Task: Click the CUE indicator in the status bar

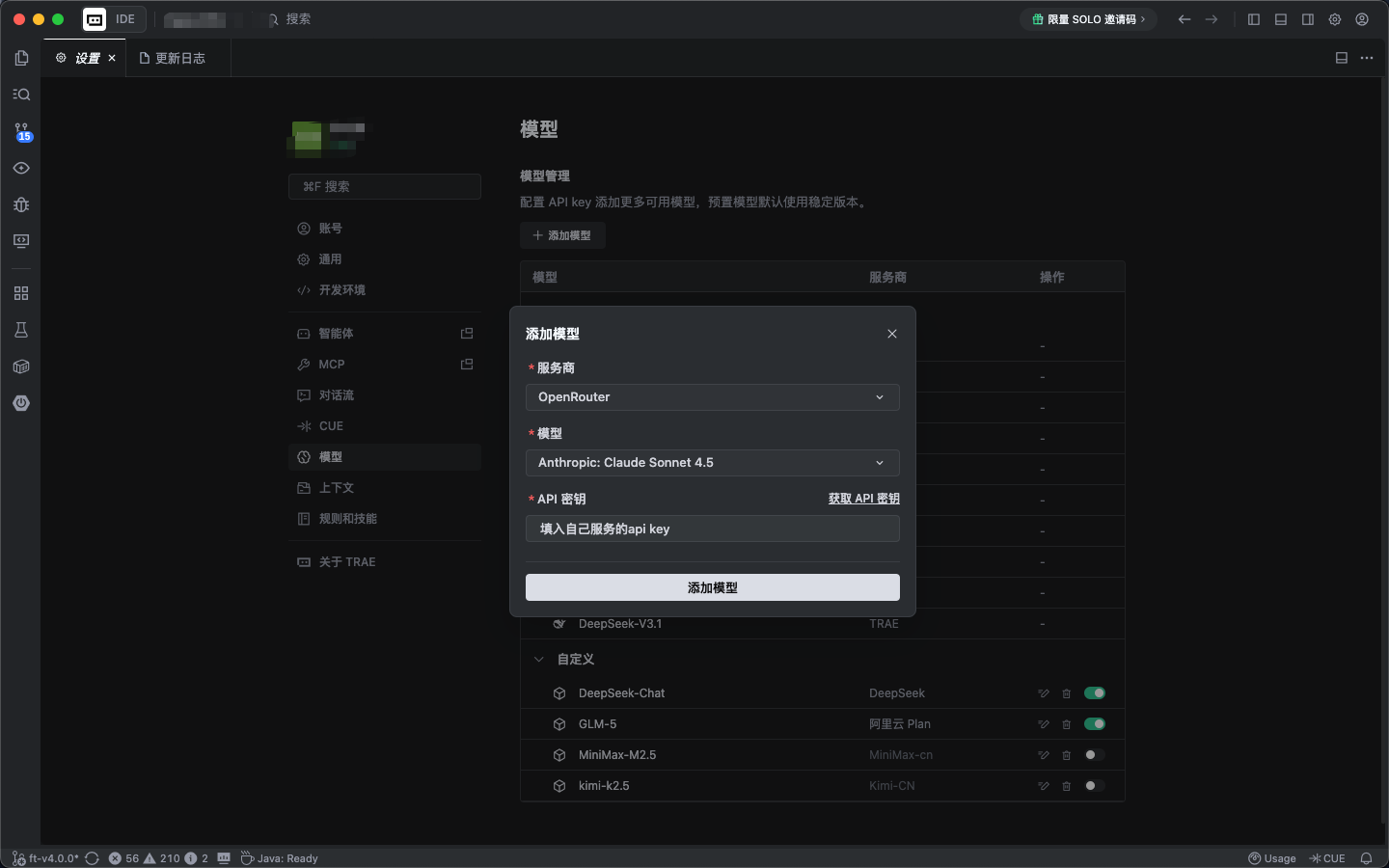Action: [x=1328, y=857]
